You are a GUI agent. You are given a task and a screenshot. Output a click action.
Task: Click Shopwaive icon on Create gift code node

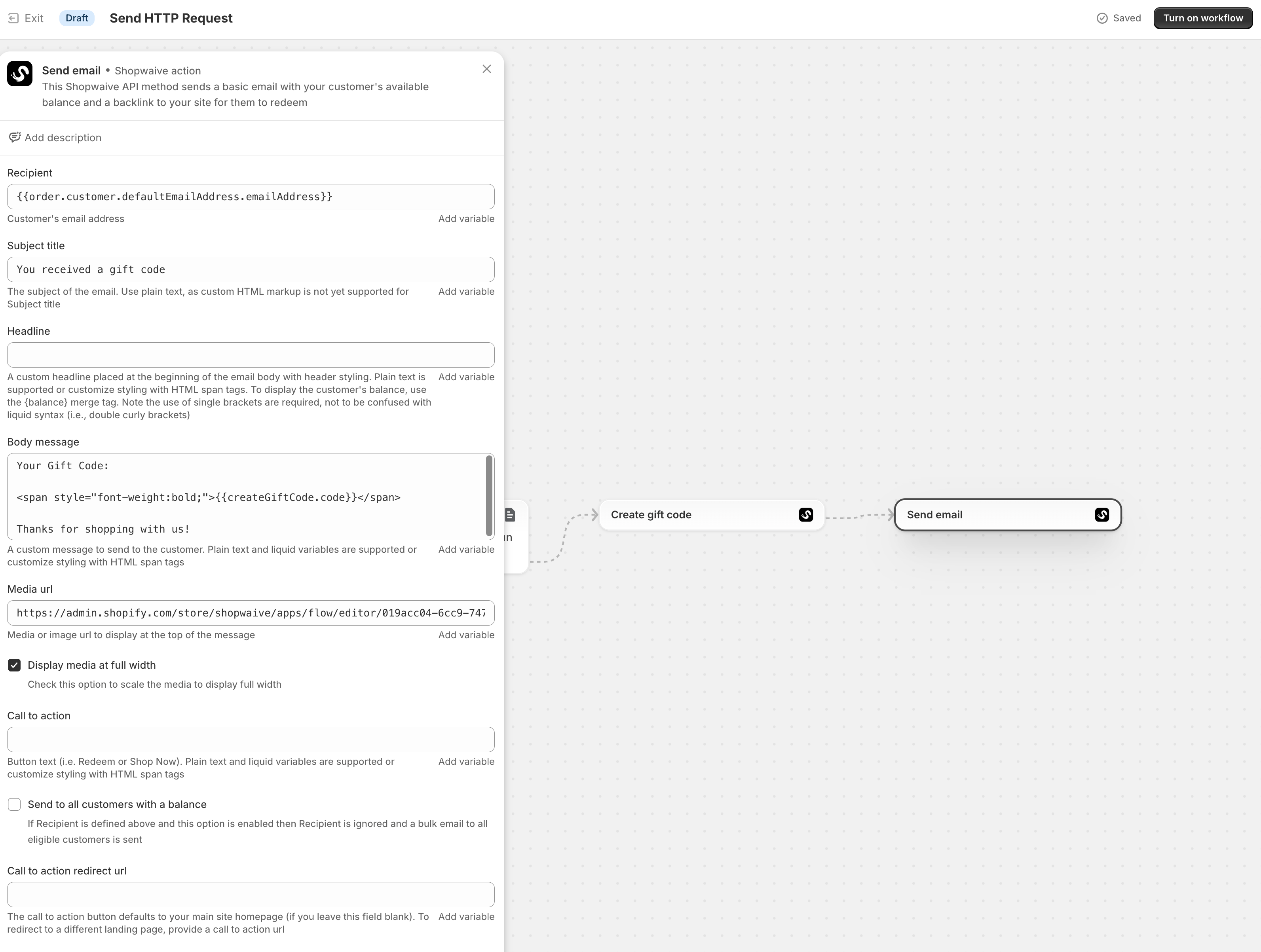(805, 515)
